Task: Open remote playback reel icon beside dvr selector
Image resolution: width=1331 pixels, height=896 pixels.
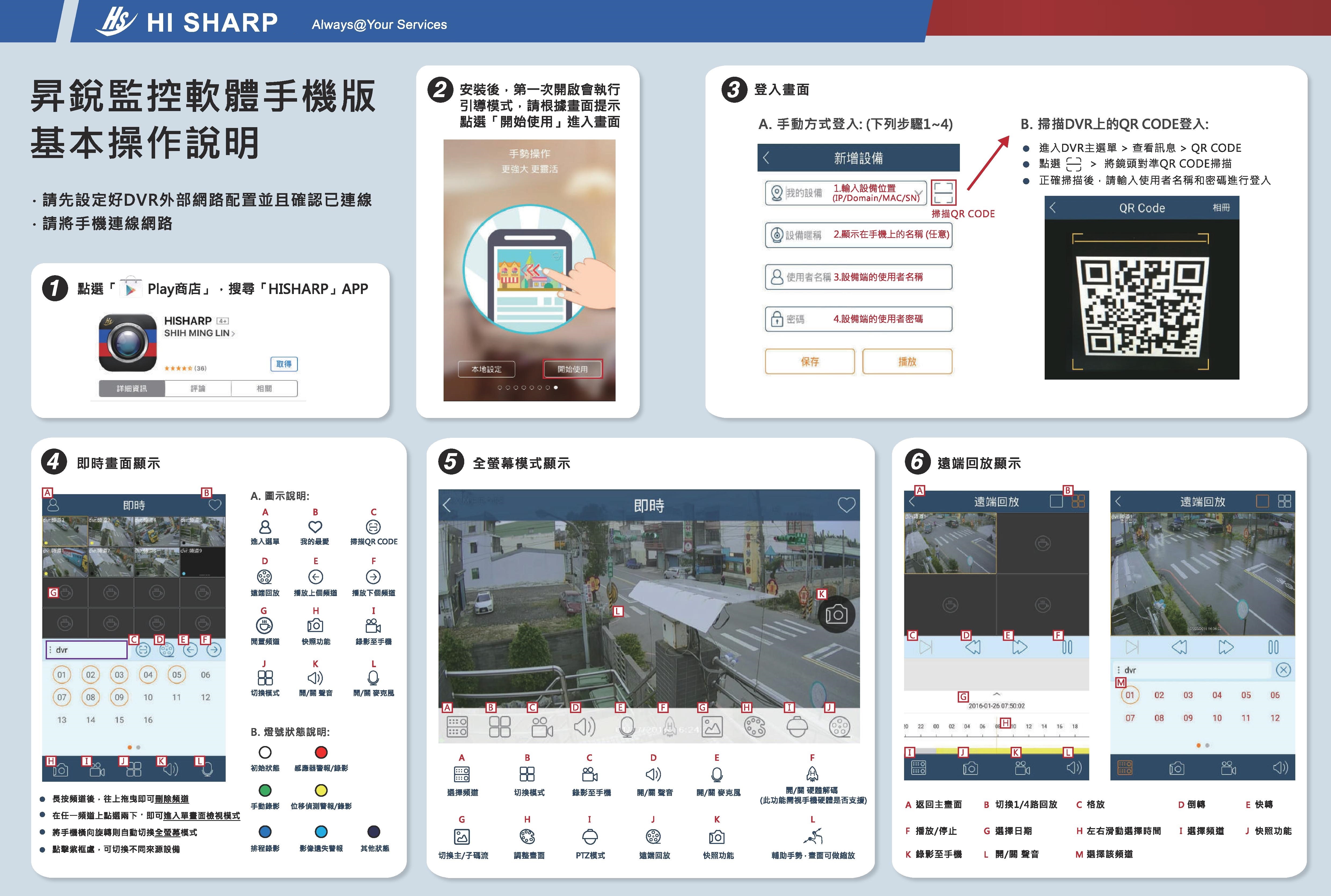Action: click(x=166, y=650)
